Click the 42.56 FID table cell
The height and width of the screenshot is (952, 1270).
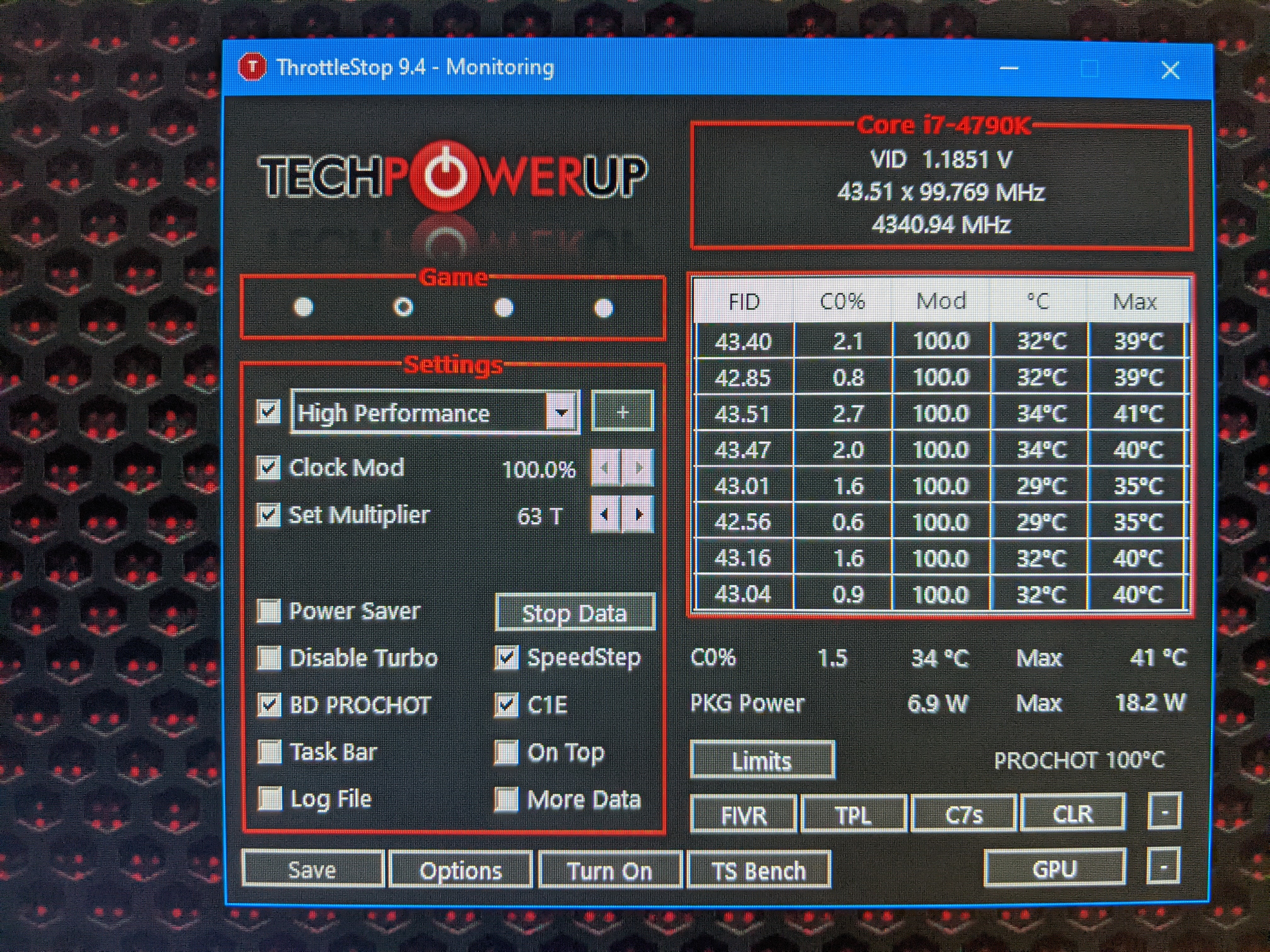coord(744,522)
